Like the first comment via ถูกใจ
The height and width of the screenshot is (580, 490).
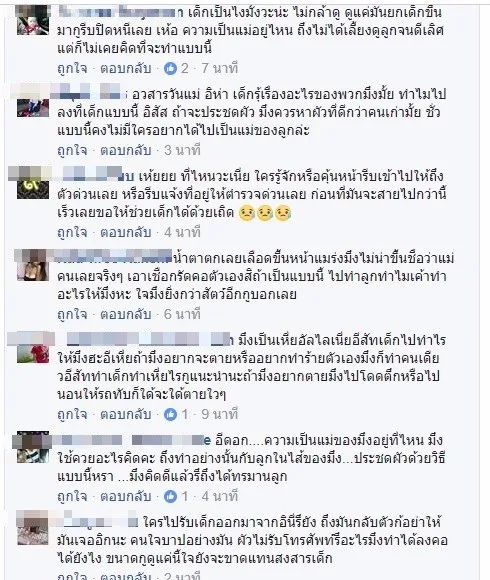pos(72,68)
